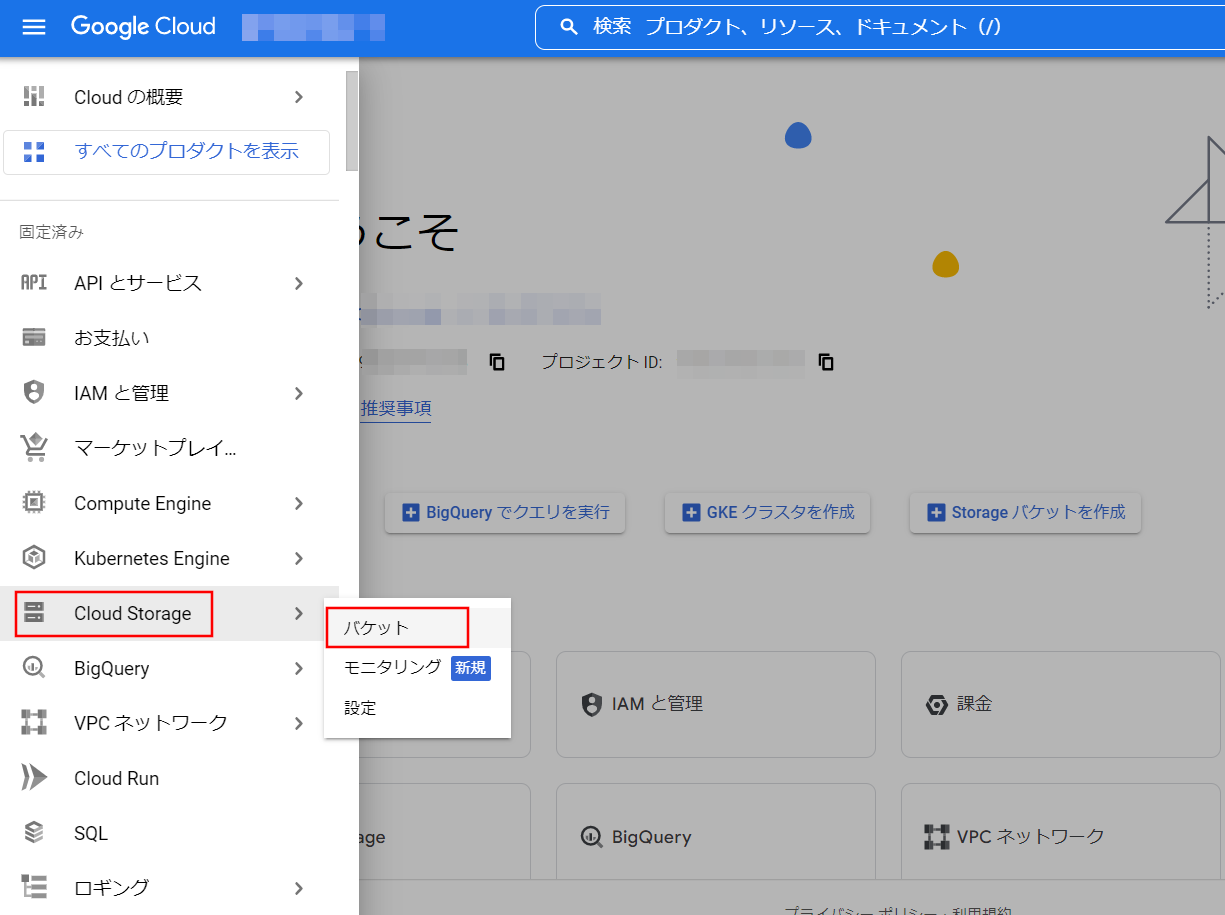
Task: Click the copy icon next to プロジェクト ID
Action: coord(826,362)
